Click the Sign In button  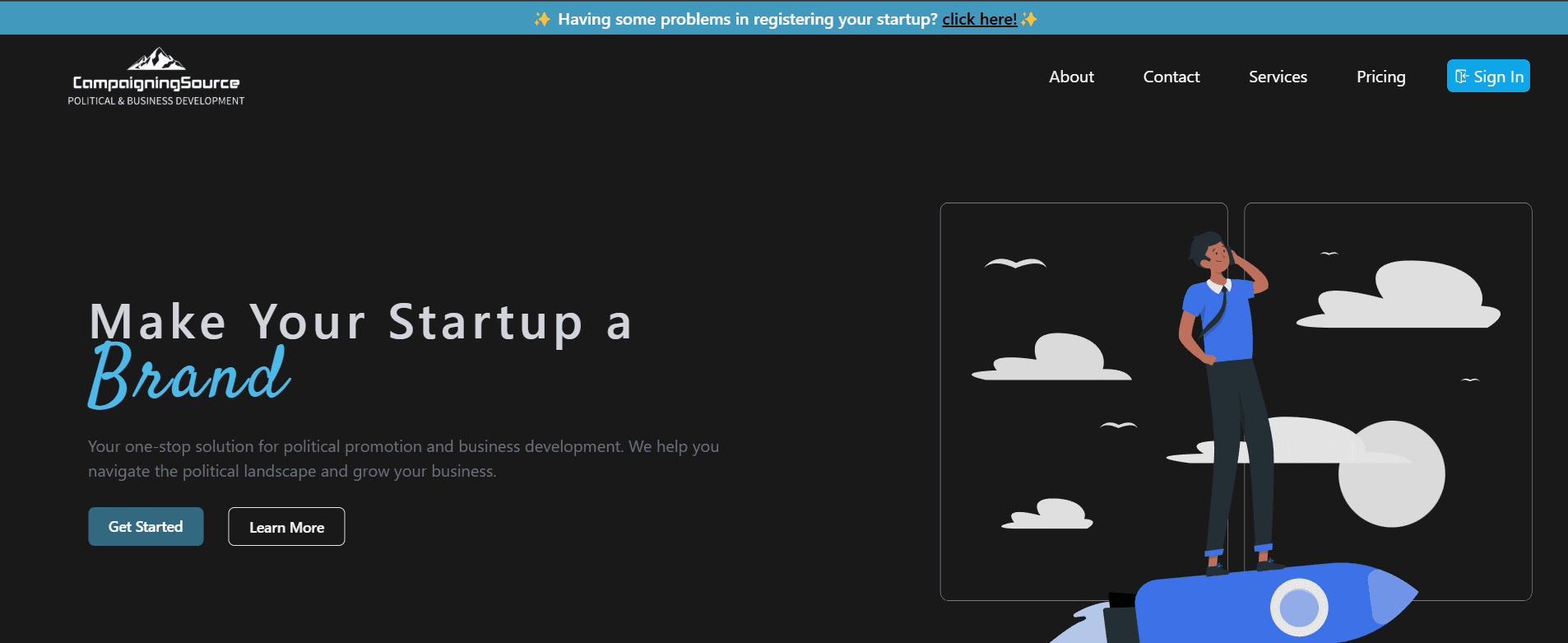coord(1488,76)
